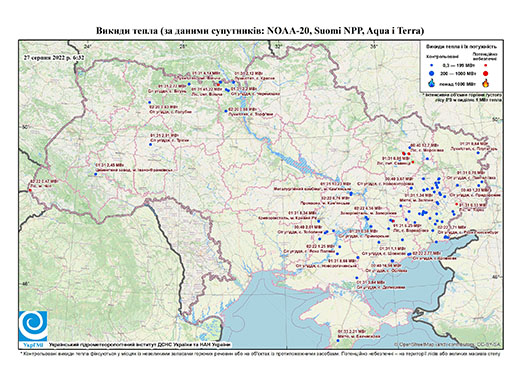Screen dimensions: 520x368
Task: Click the small blue dot in the legend
Action: (432, 66)
